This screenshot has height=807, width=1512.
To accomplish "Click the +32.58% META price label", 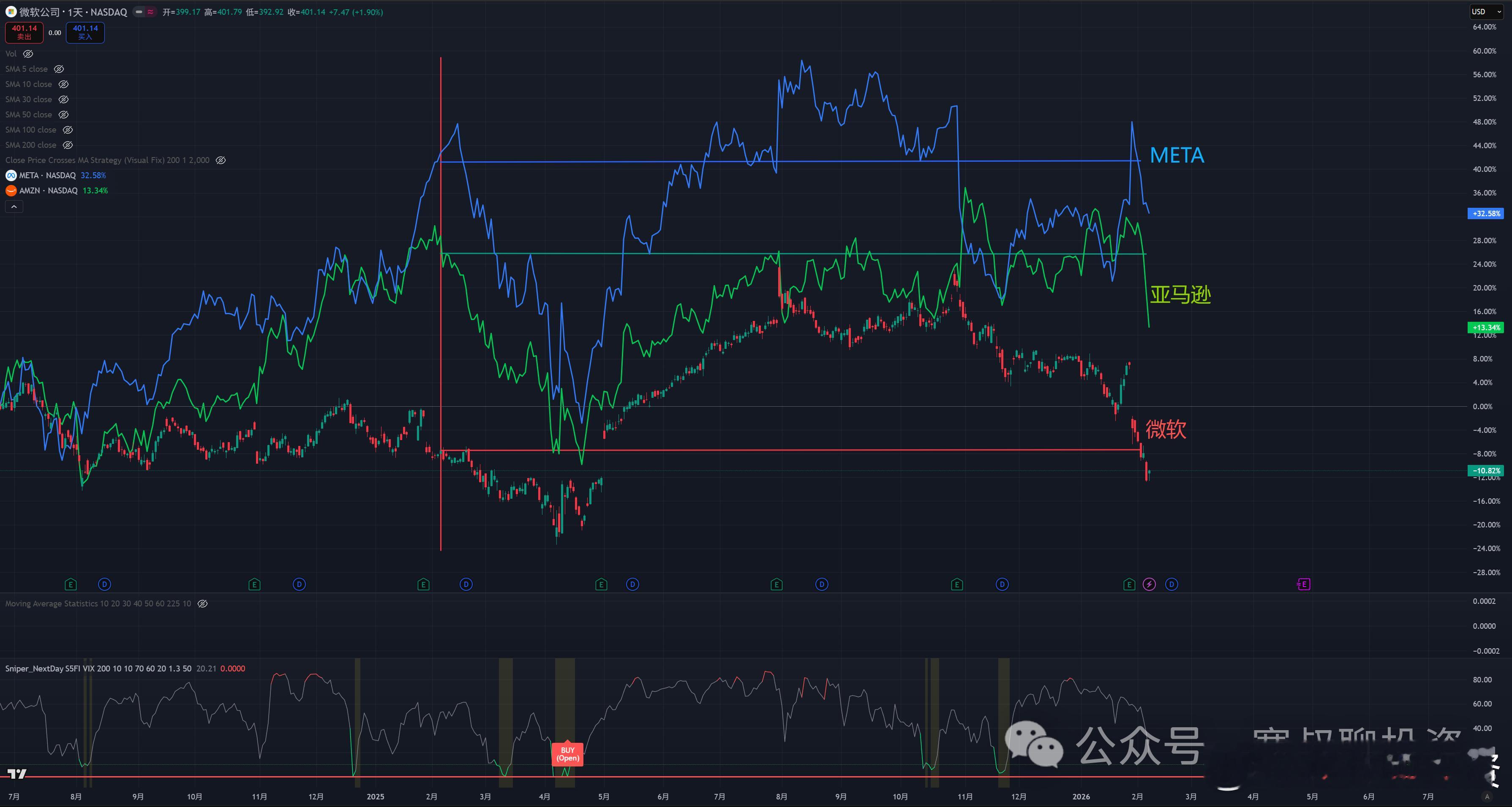I will pos(1486,214).
